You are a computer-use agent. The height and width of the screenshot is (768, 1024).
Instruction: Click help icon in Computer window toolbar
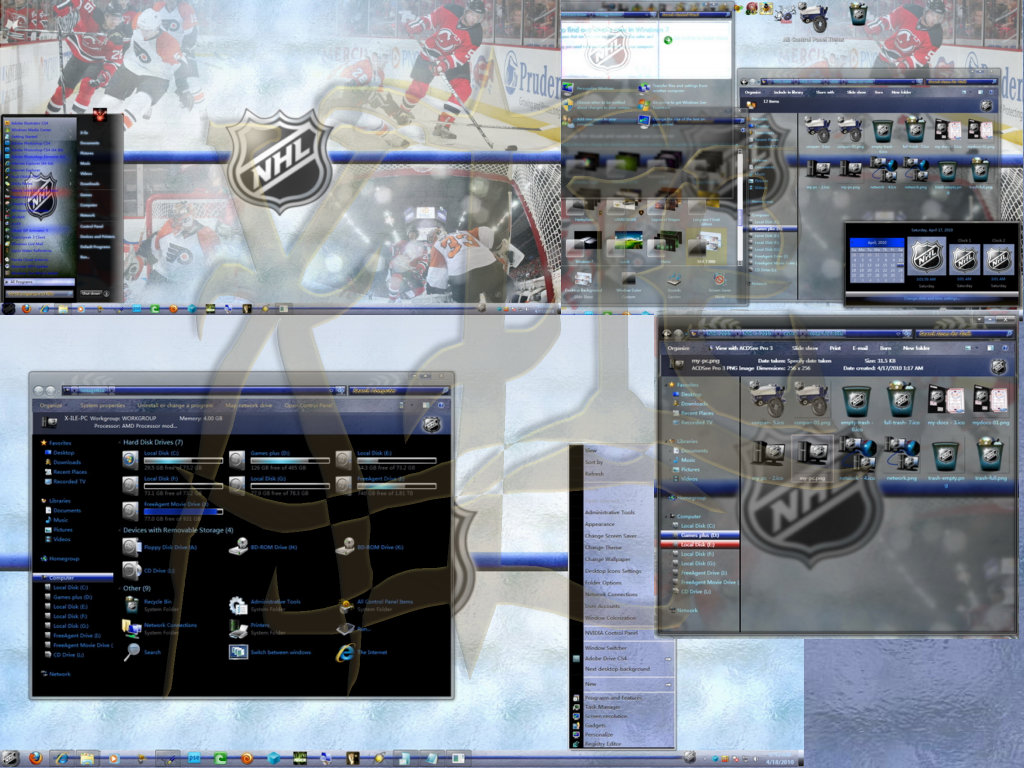(441, 406)
